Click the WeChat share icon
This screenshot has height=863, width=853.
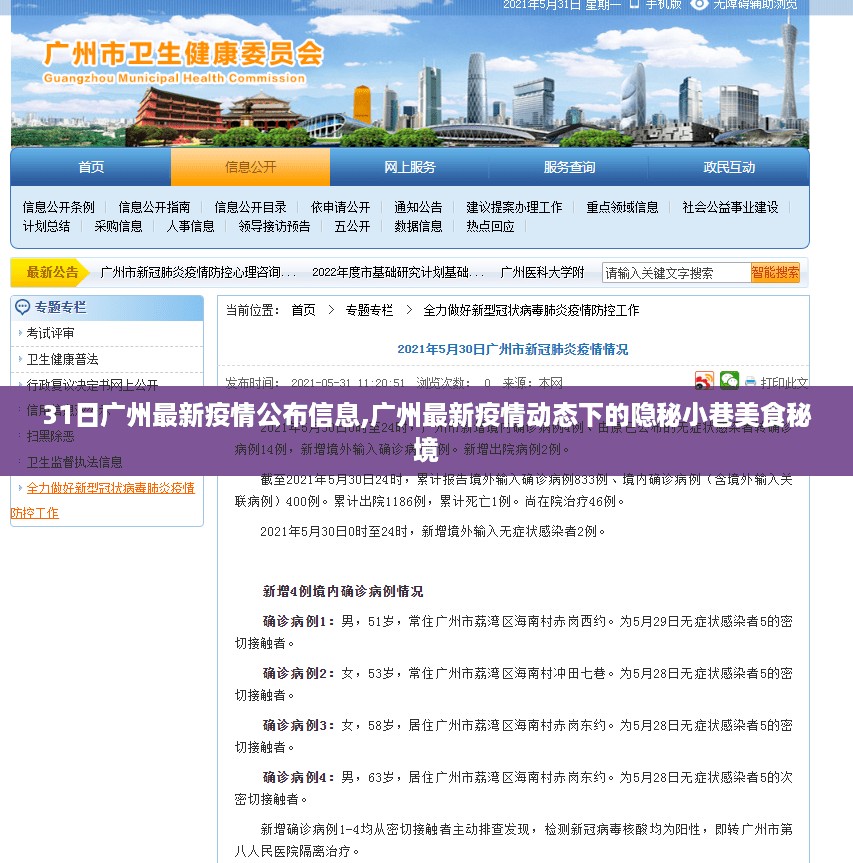(730, 380)
